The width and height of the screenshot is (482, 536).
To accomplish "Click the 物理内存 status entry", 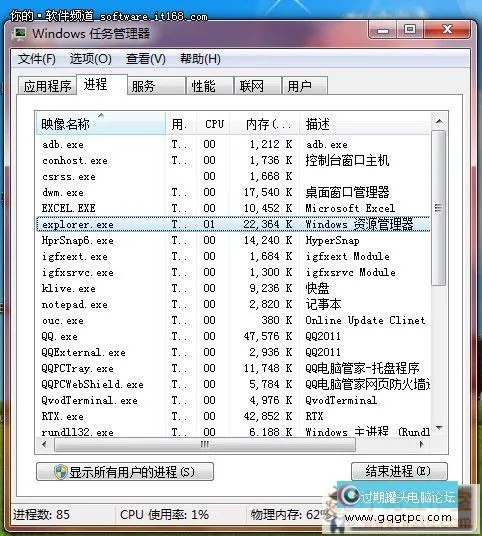I will (291, 514).
